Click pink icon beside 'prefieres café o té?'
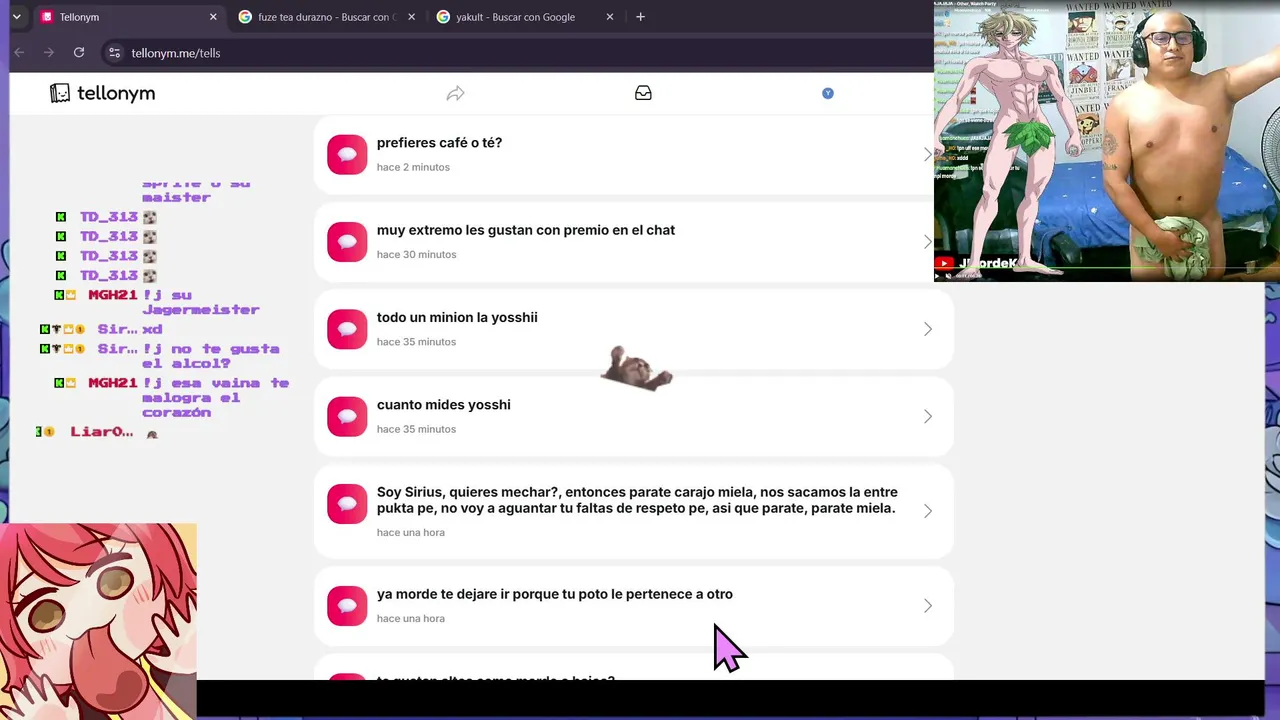 (347, 154)
